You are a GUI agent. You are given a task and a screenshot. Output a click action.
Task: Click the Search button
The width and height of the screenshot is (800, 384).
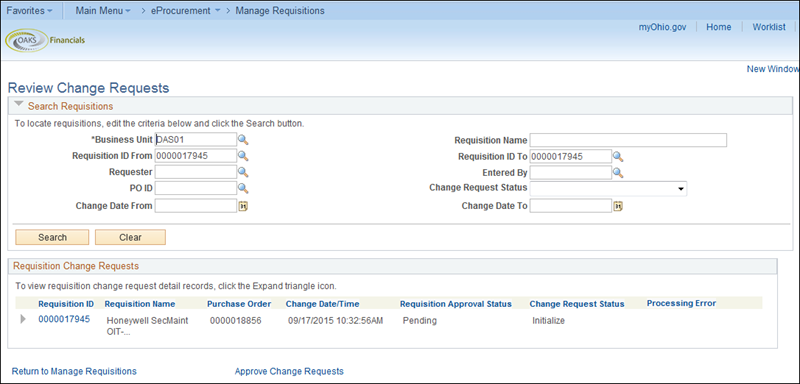click(52, 237)
